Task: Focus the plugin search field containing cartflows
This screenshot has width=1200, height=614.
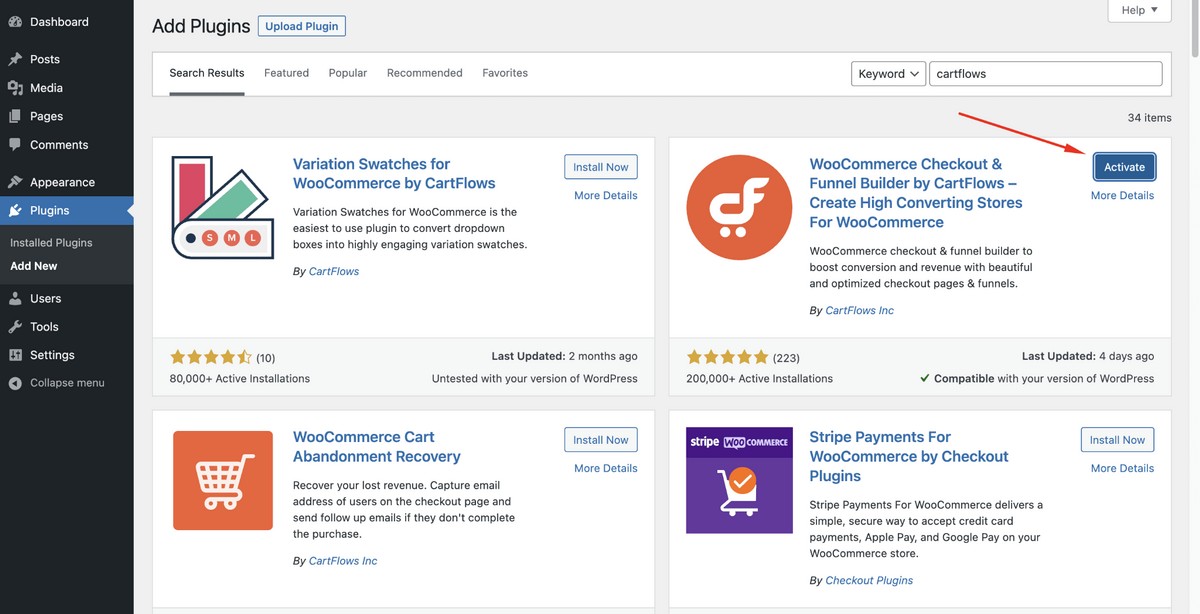Action: [1045, 74]
